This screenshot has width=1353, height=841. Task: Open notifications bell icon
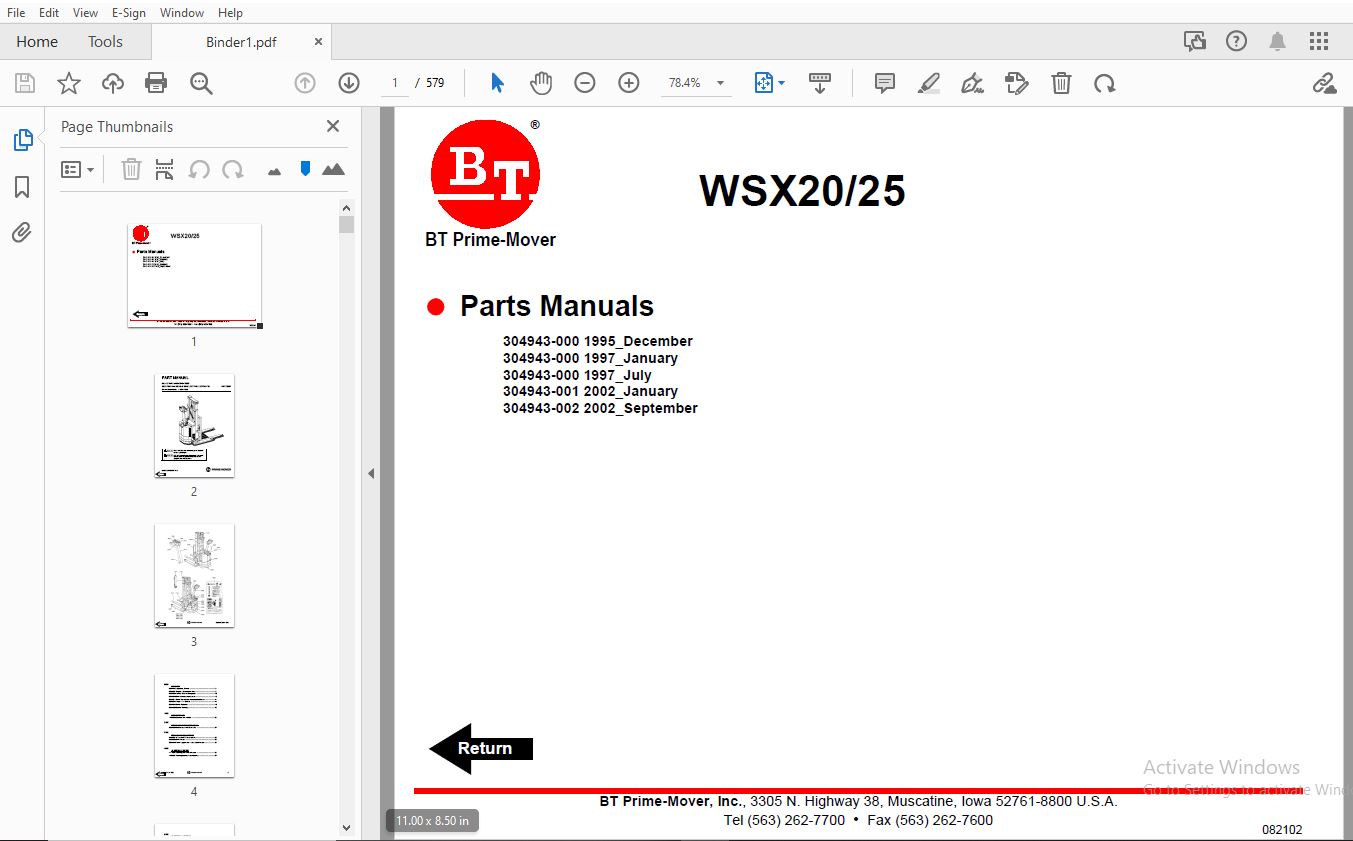coord(1277,42)
